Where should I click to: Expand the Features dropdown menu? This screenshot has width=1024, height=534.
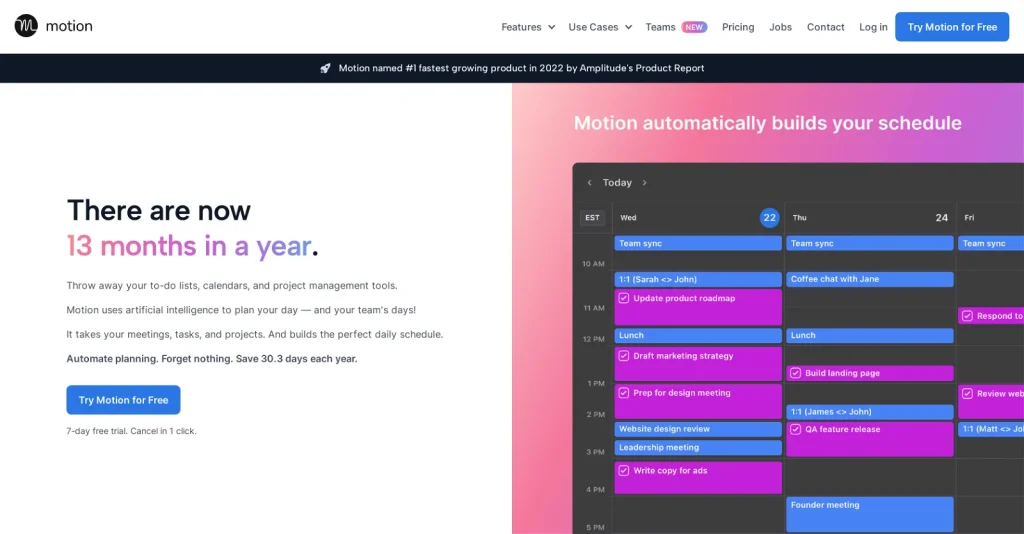[528, 27]
